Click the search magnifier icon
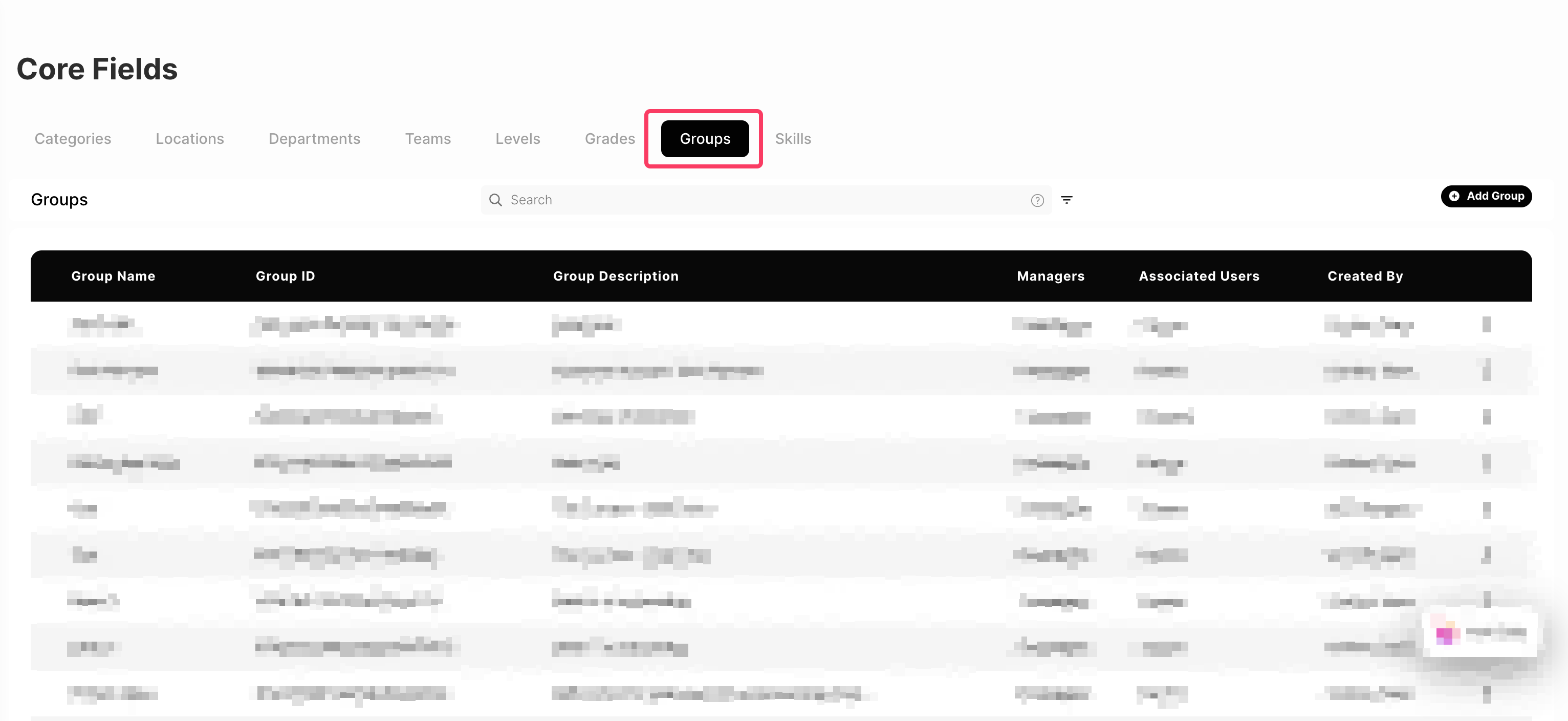This screenshot has width=1568, height=721. point(495,200)
